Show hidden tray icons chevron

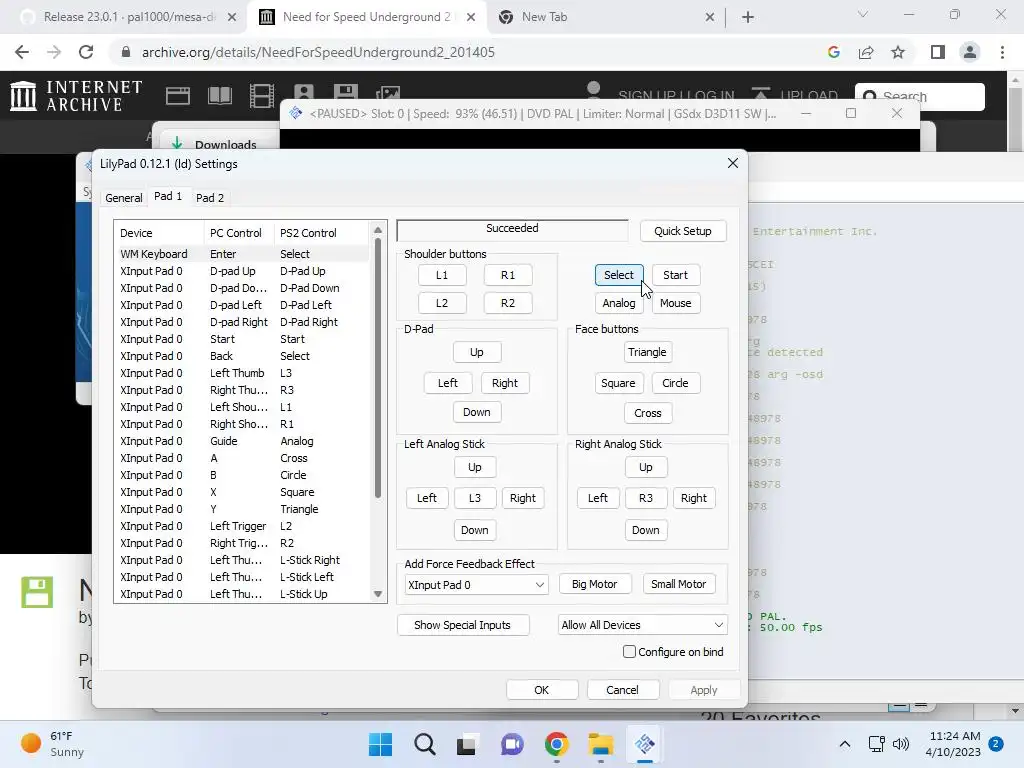(844, 744)
